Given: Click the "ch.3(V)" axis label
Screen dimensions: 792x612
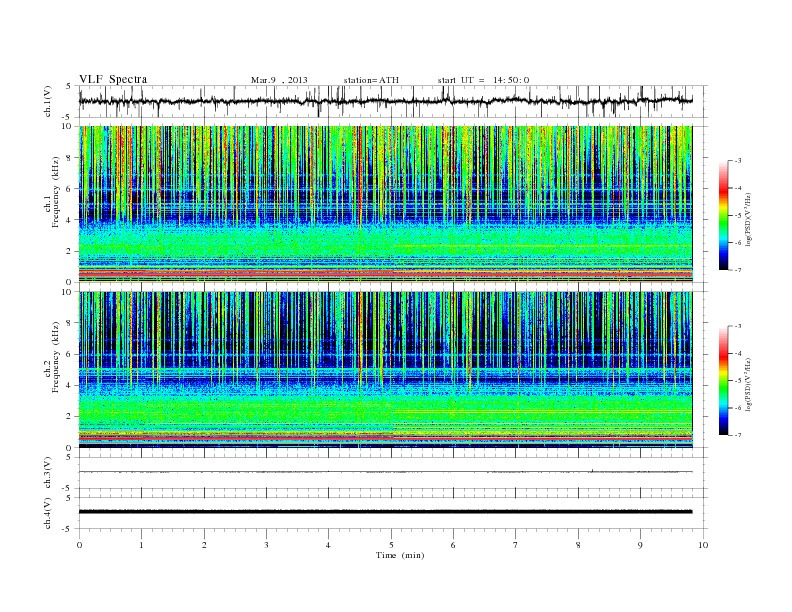Looking at the screenshot, I should pos(48,473).
